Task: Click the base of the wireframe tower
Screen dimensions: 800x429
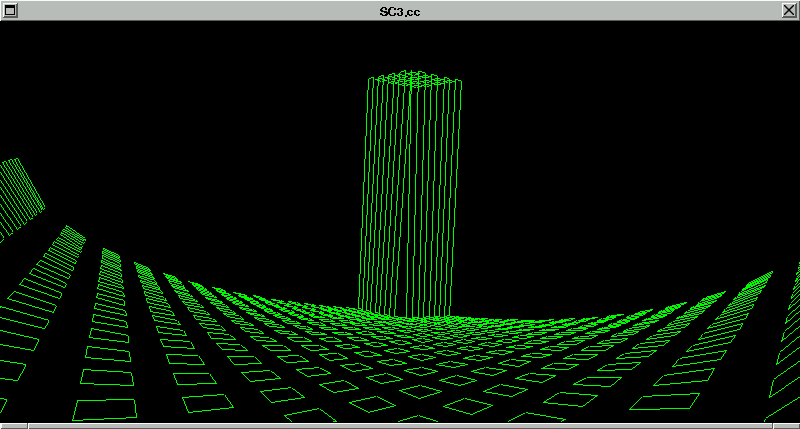Action: (x=405, y=308)
